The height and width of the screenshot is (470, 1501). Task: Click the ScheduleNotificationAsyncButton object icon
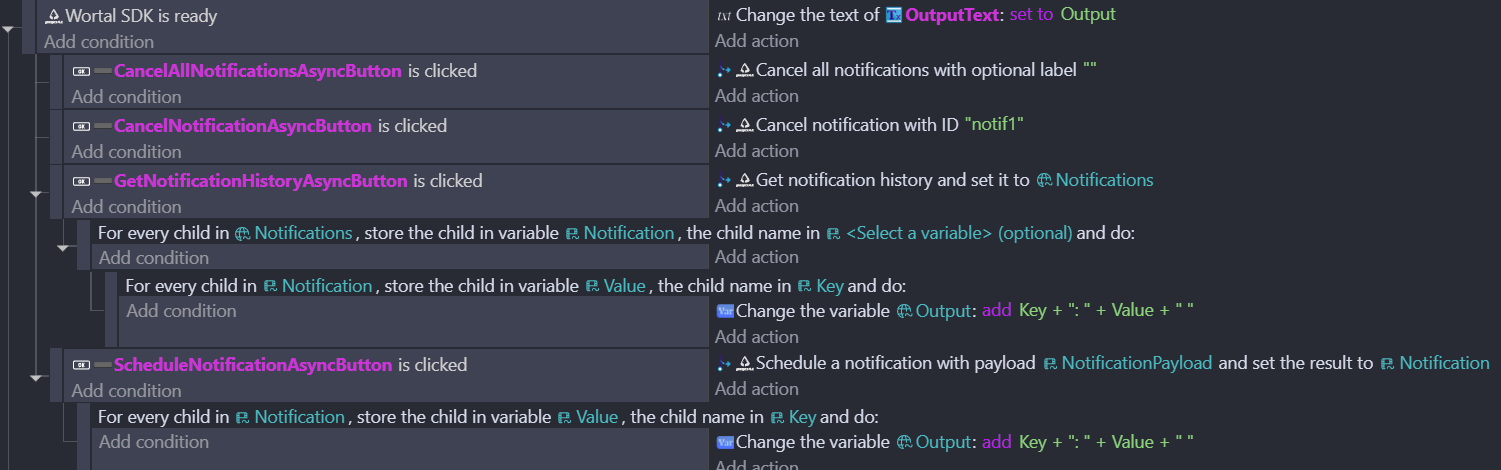[x=81, y=365]
